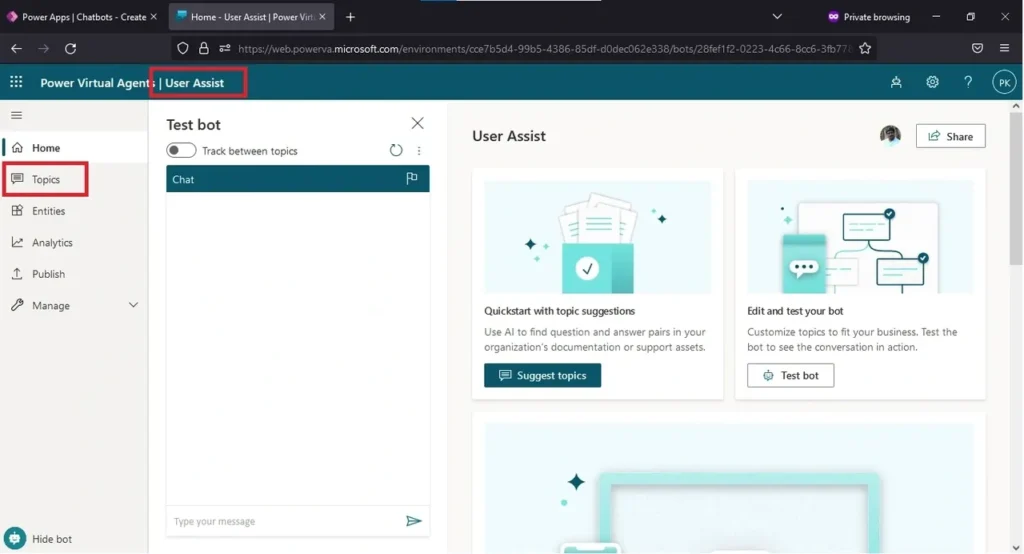Collapse navigation with the hamburger icon
The height and width of the screenshot is (554, 1024).
16,115
